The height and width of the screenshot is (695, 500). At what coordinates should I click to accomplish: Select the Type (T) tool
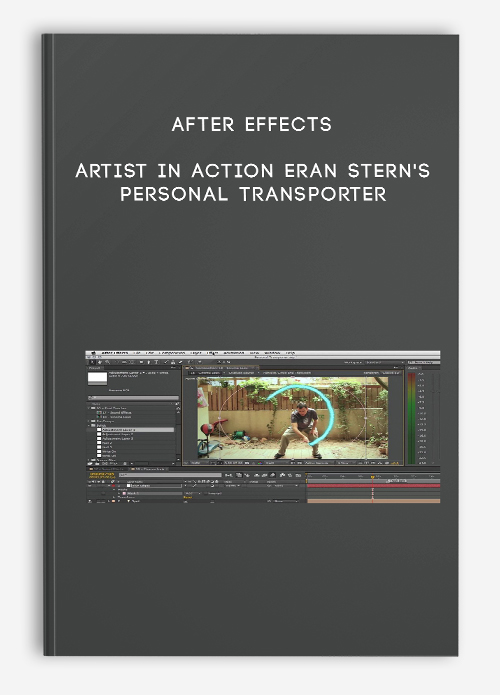coord(156,362)
